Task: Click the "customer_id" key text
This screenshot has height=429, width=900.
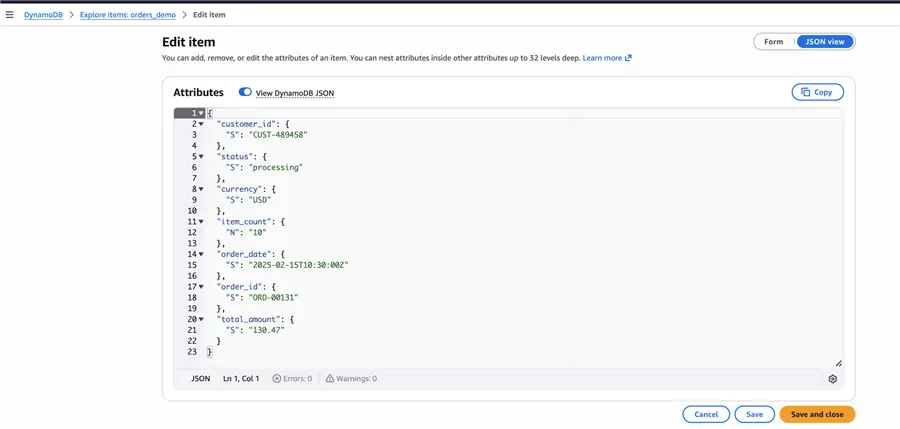Action: (246, 124)
